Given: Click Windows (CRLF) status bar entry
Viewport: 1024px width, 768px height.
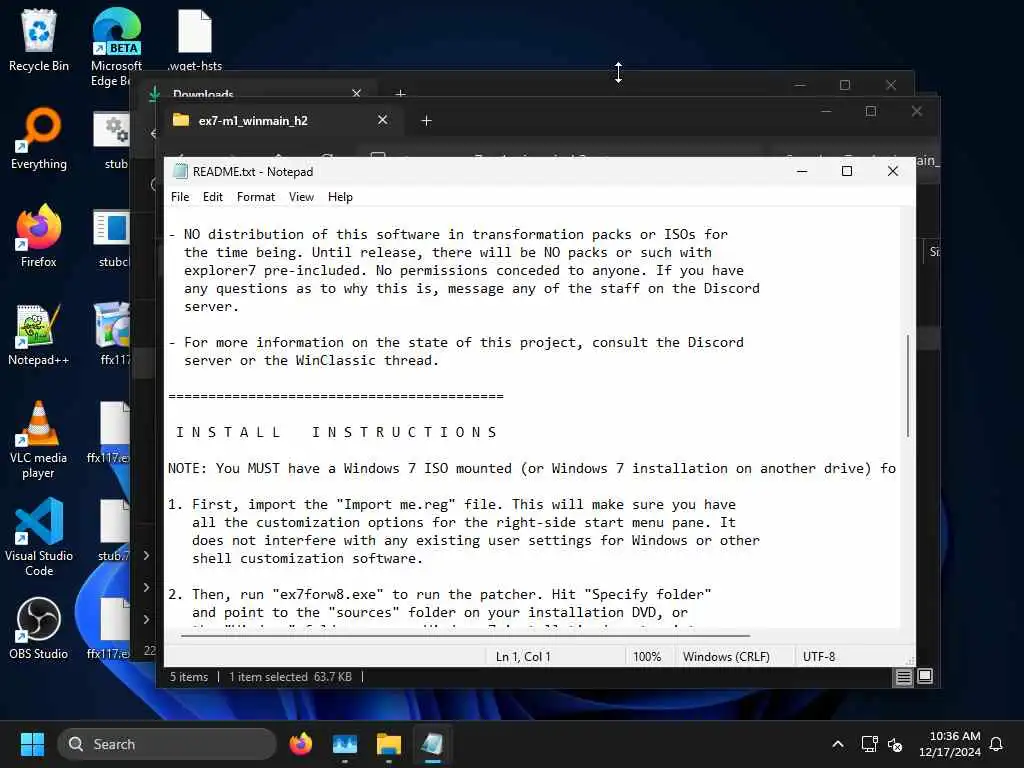Looking at the screenshot, I should click(x=726, y=657).
